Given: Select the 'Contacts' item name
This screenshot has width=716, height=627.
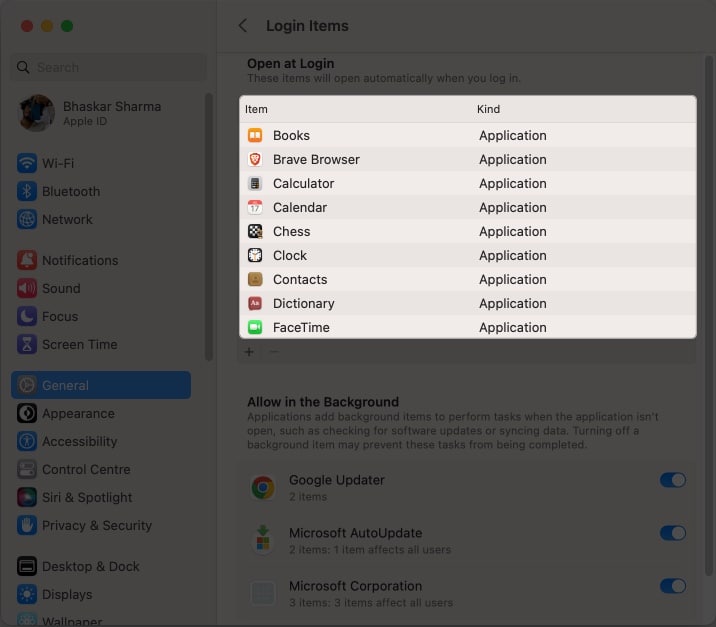Looking at the screenshot, I should point(300,279).
